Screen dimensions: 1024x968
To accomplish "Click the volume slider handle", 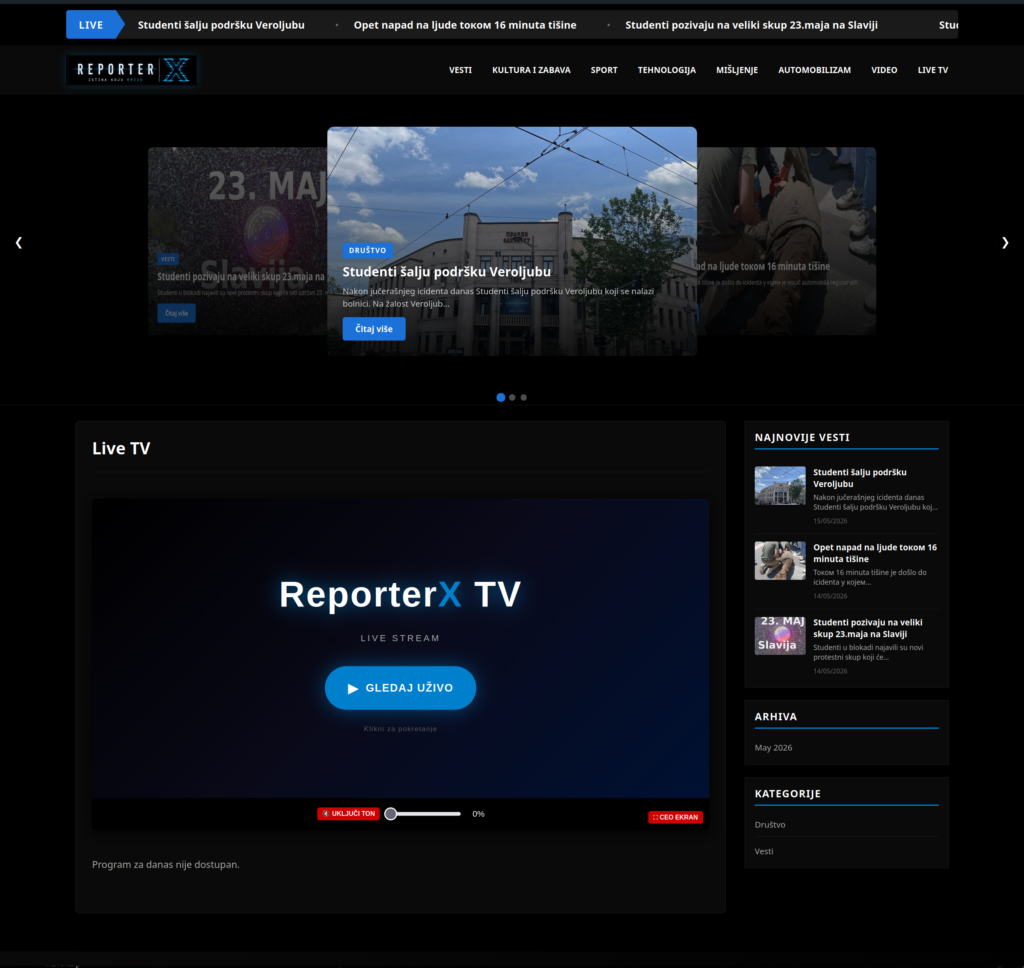I will [391, 814].
